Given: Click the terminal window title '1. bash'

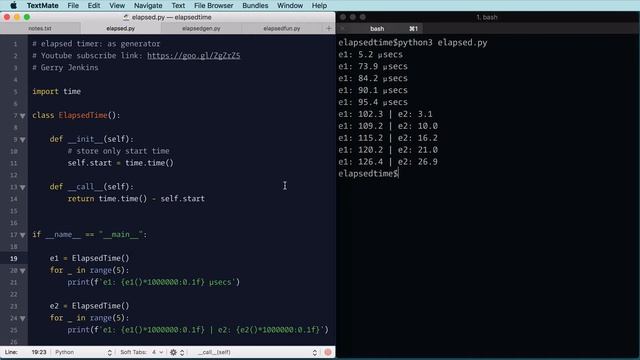Looking at the screenshot, I should 487,17.
